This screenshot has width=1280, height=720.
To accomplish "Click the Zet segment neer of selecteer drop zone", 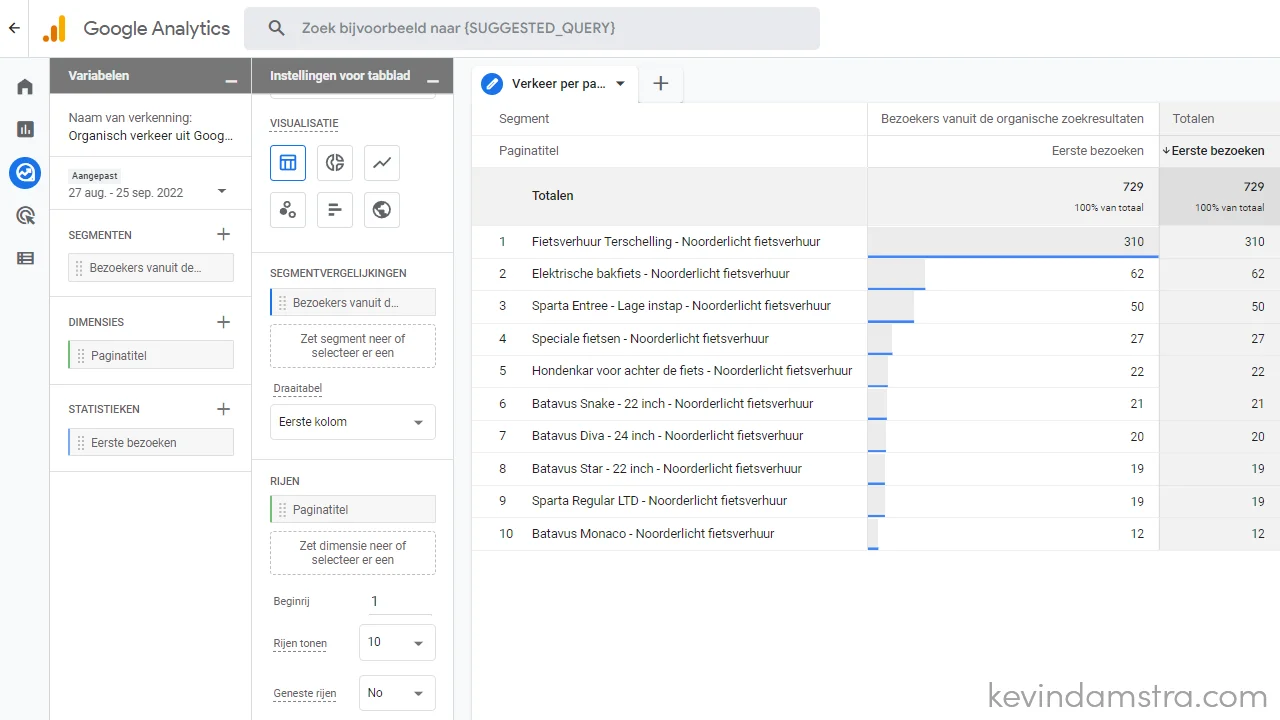I will (353, 346).
